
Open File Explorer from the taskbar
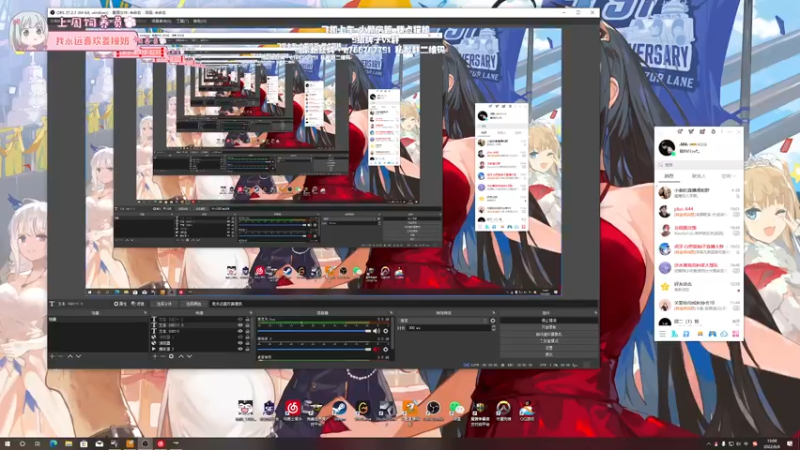[68, 444]
